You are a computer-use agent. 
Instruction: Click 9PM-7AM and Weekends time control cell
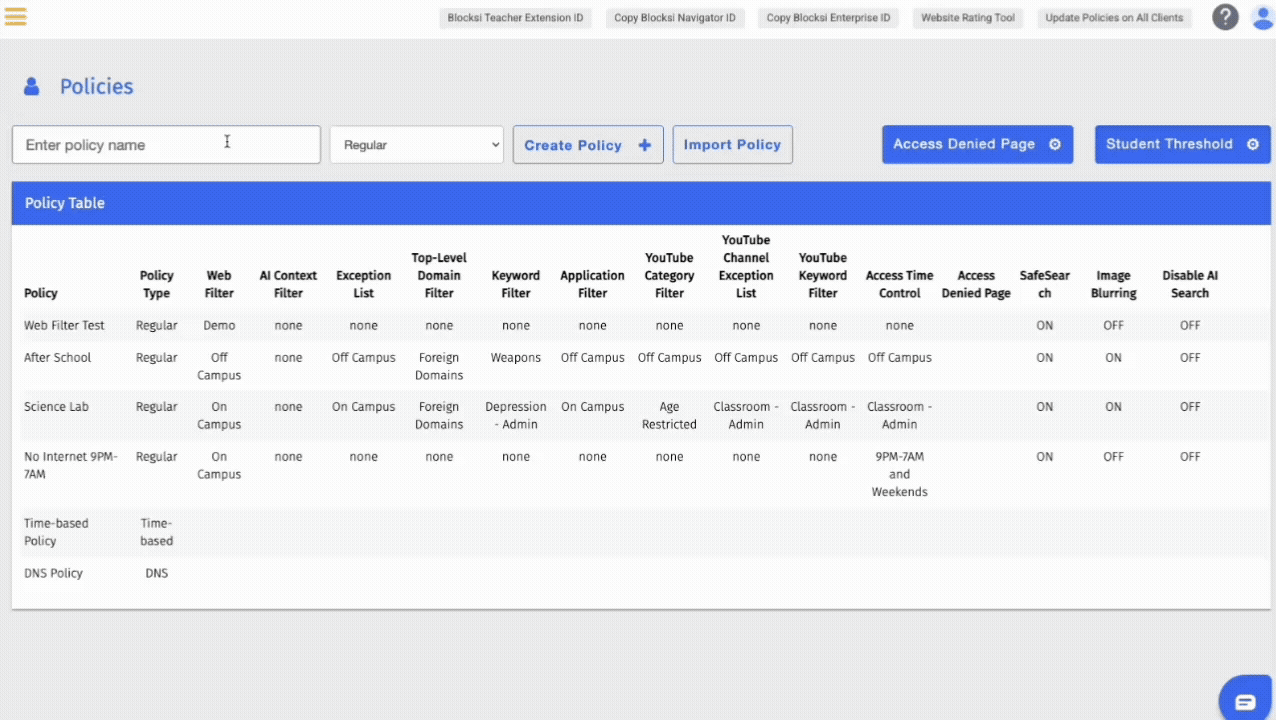(x=899, y=474)
